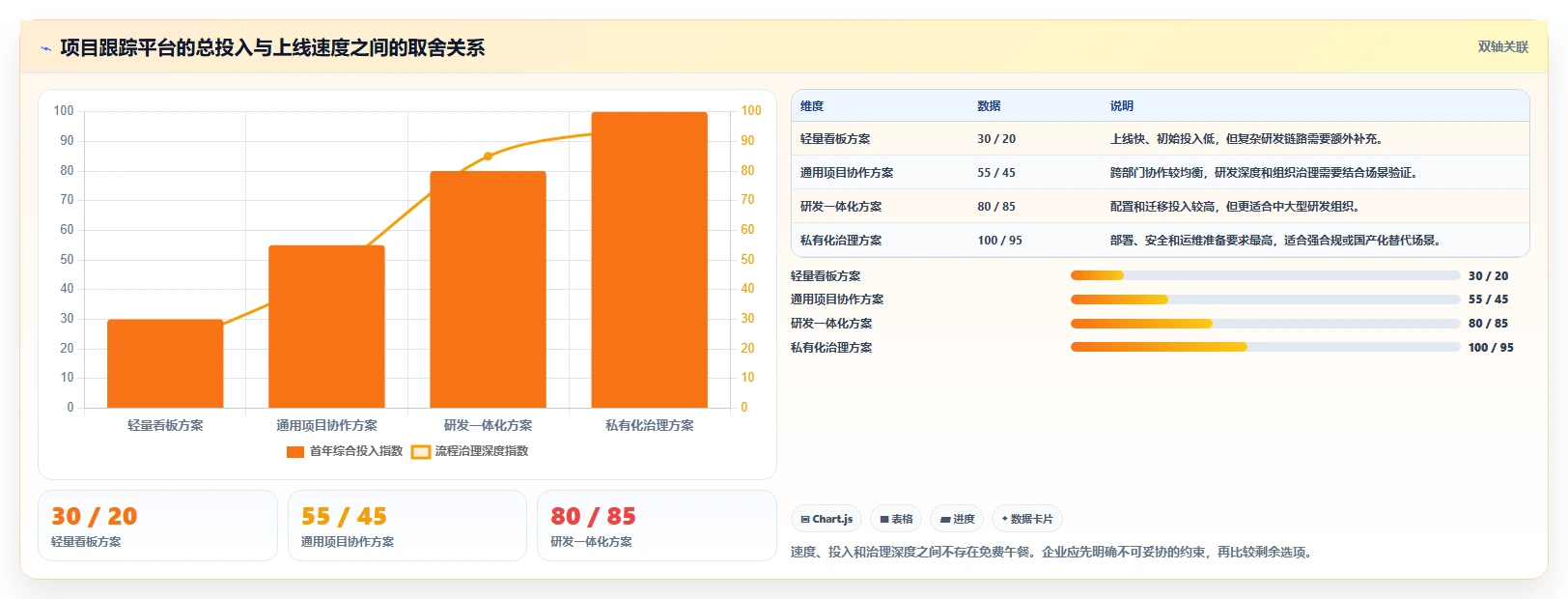Open the 55 / 45 通用项目协作方案 data card
Image resolution: width=1568 pixels, height=599 pixels.
tap(407, 526)
